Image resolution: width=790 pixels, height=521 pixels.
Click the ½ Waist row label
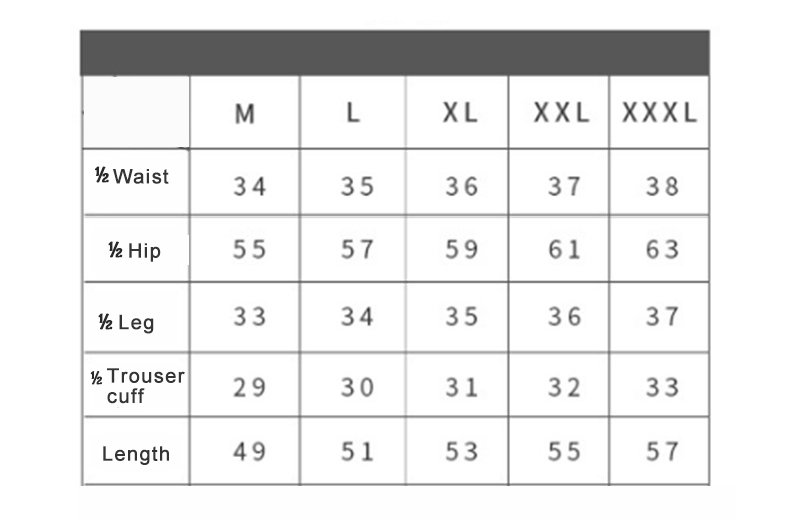(132, 176)
